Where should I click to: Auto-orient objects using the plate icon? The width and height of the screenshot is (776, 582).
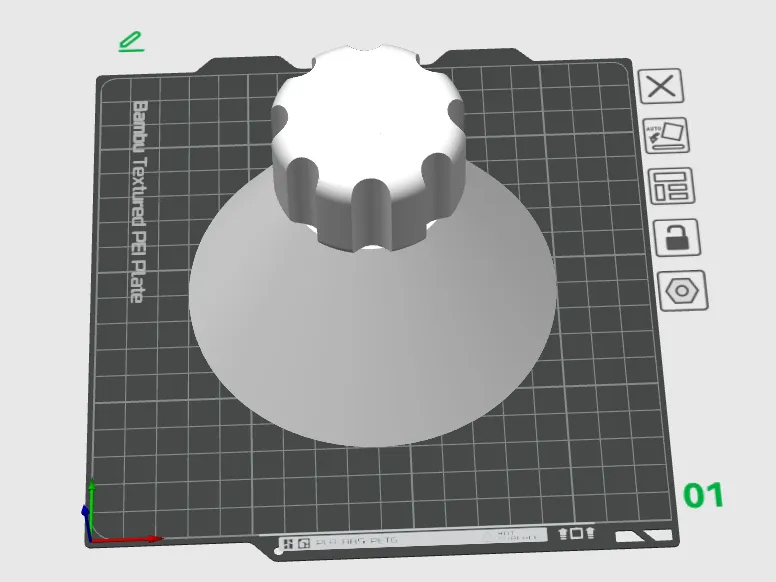666,136
